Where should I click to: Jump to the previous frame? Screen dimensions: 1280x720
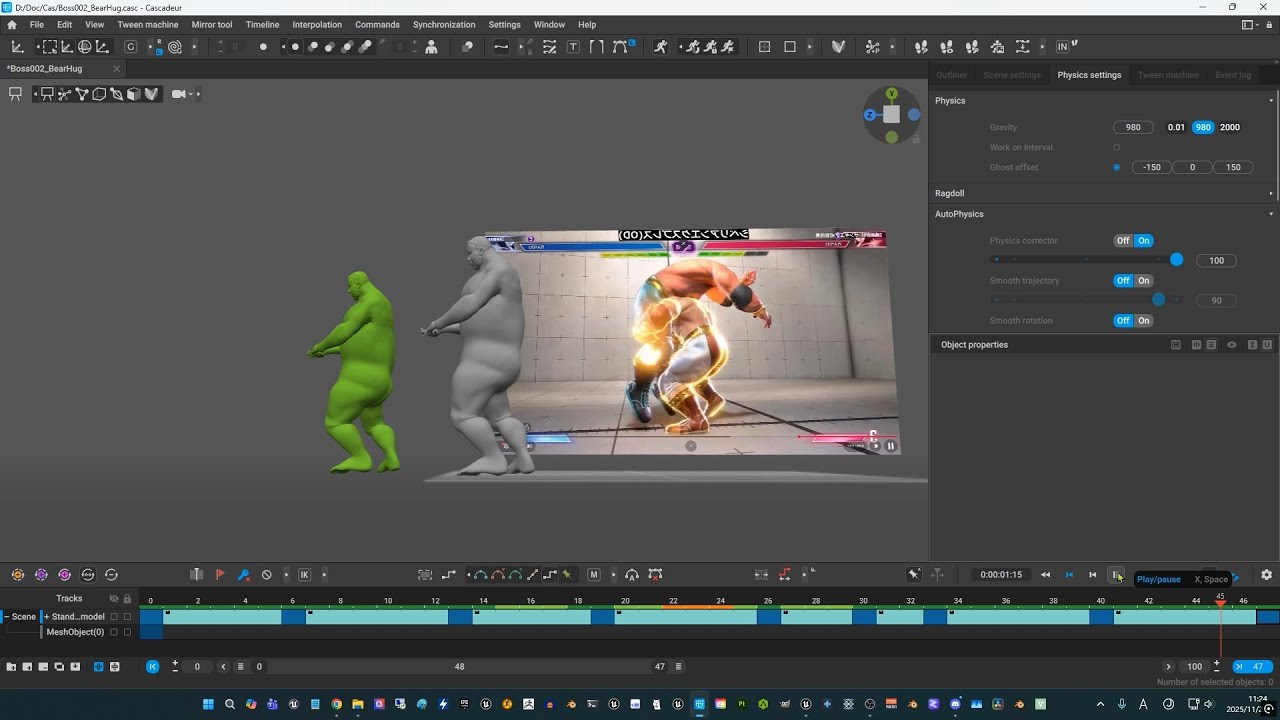pos(1093,575)
